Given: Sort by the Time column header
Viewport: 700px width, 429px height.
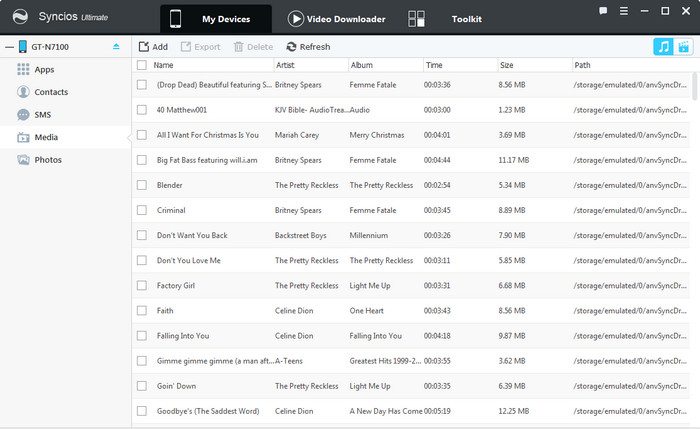Looking at the screenshot, I should (434, 65).
